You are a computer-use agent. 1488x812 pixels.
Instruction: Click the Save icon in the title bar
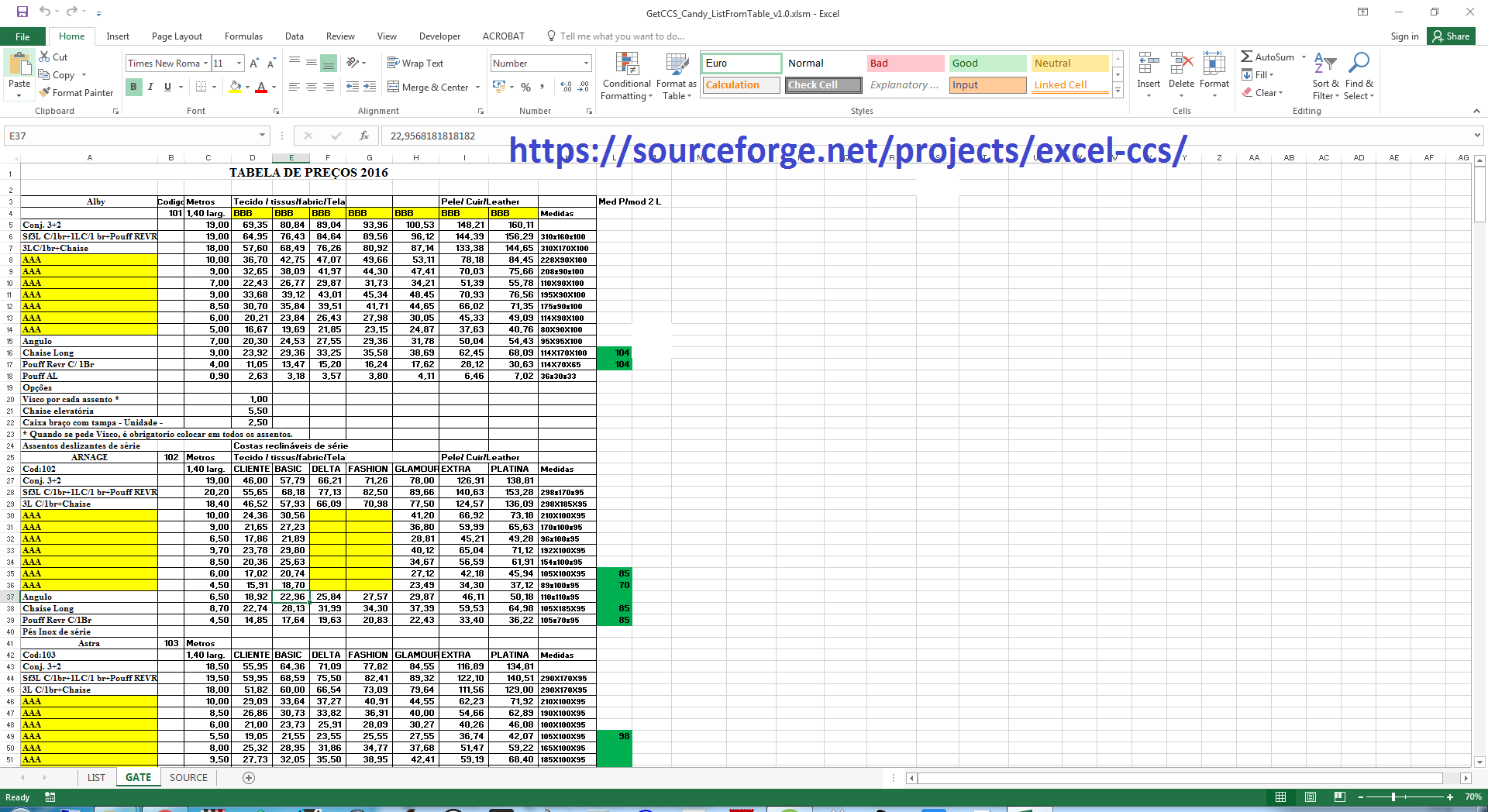pos(22,12)
